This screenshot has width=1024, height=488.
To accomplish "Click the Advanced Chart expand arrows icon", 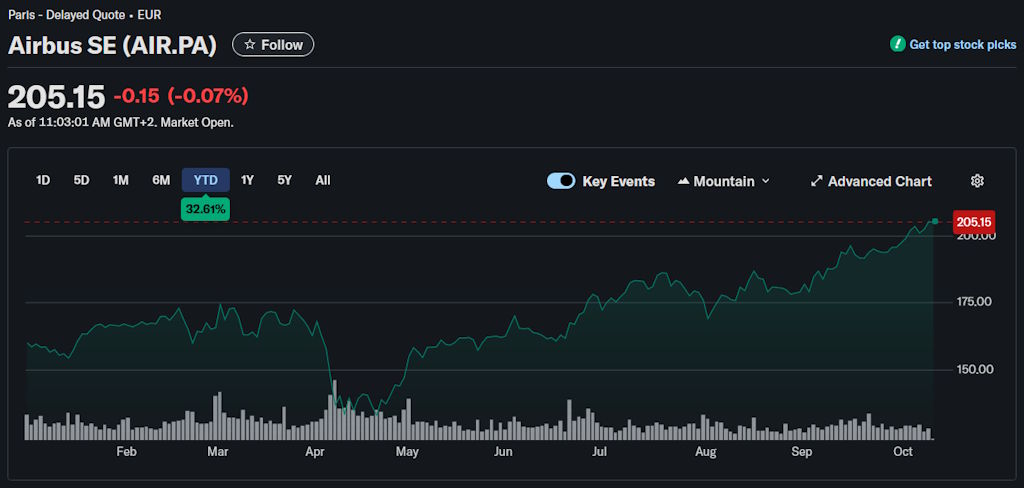I will 817,181.
